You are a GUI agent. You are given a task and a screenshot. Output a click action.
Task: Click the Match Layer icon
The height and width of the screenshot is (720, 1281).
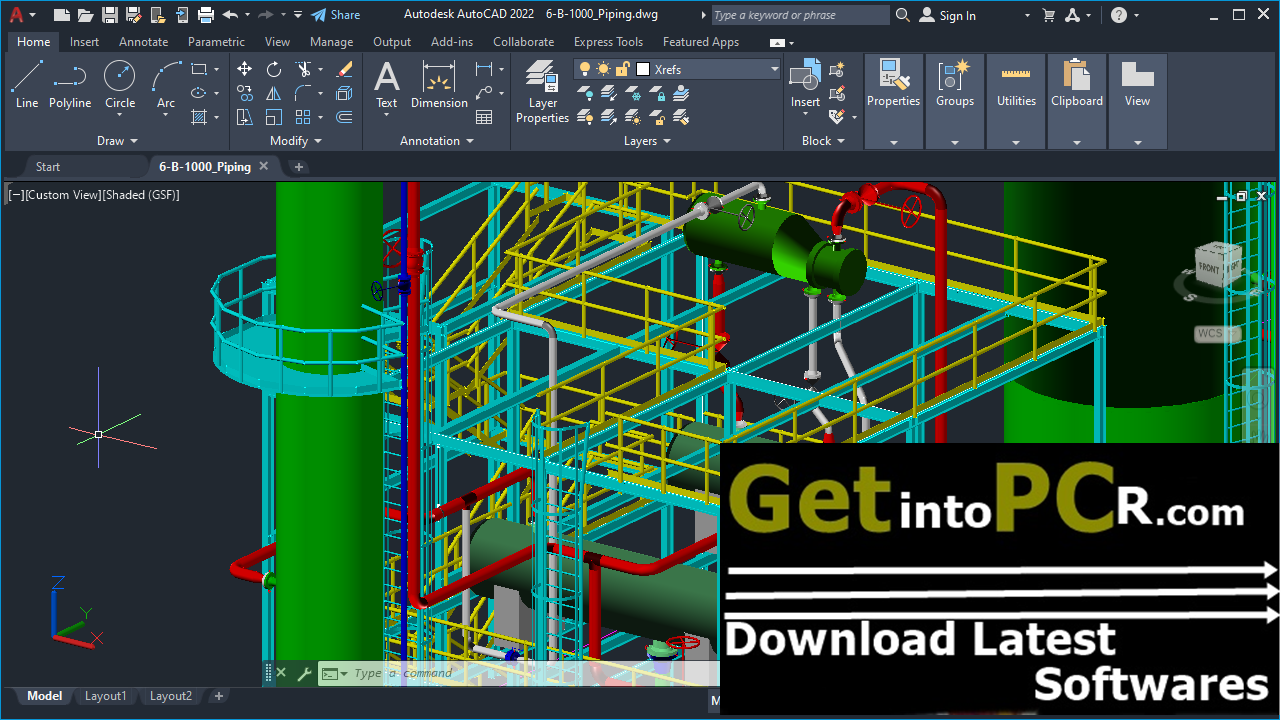click(x=683, y=117)
